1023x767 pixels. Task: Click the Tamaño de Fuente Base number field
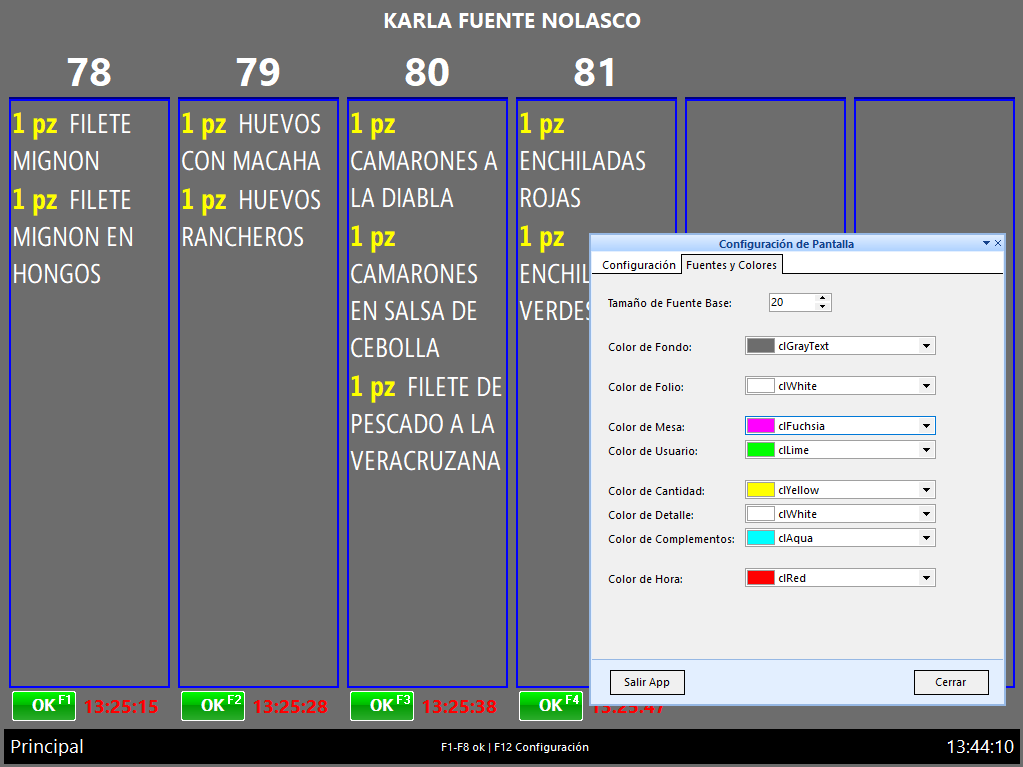(791, 302)
